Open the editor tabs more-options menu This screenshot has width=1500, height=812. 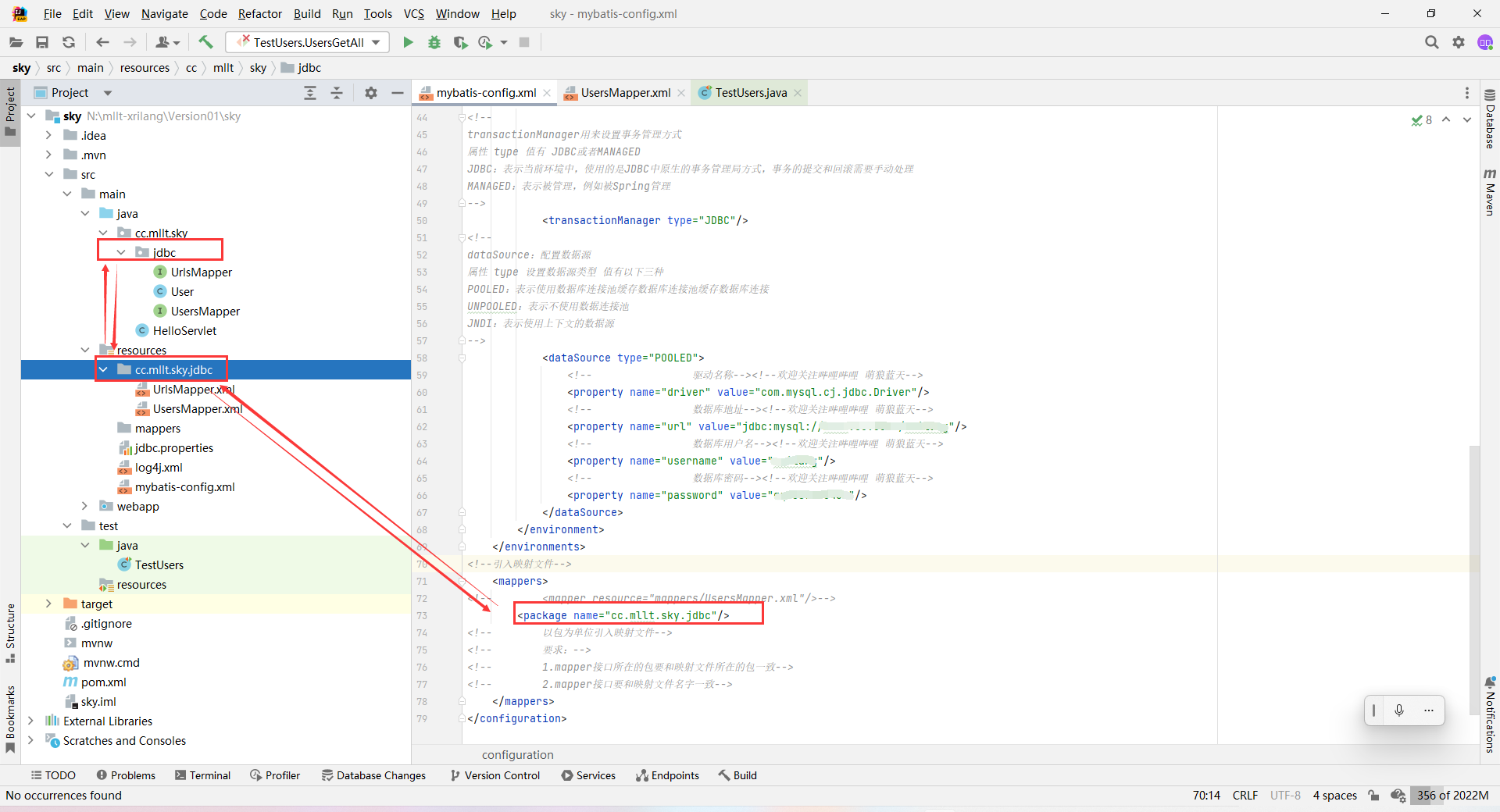[x=1466, y=93]
